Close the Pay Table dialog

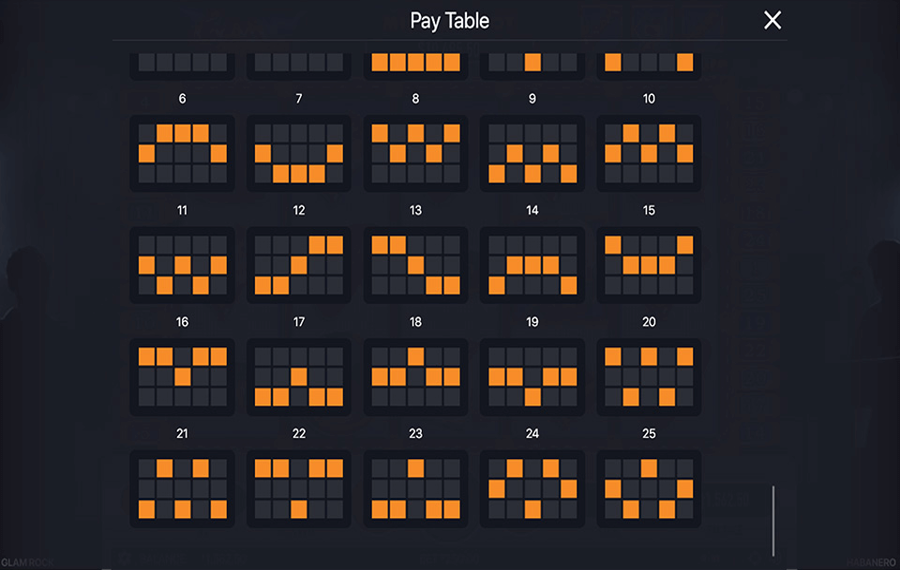click(772, 20)
